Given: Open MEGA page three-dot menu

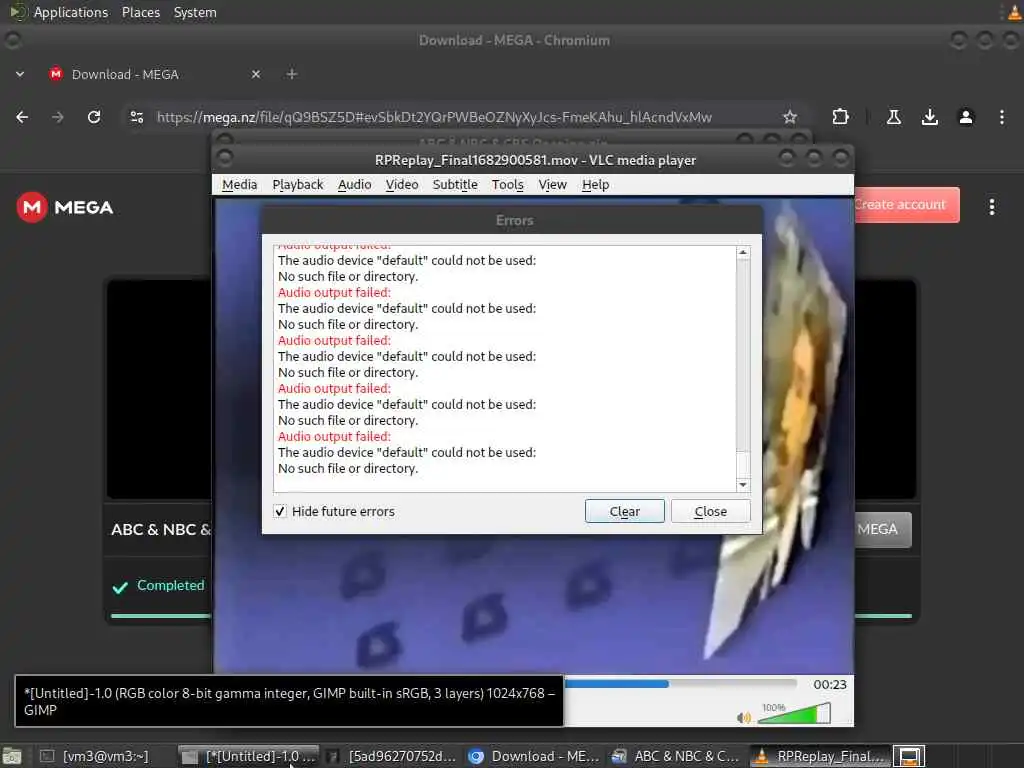Looking at the screenshot, I should pyautogui.click(x=991, y=206).
